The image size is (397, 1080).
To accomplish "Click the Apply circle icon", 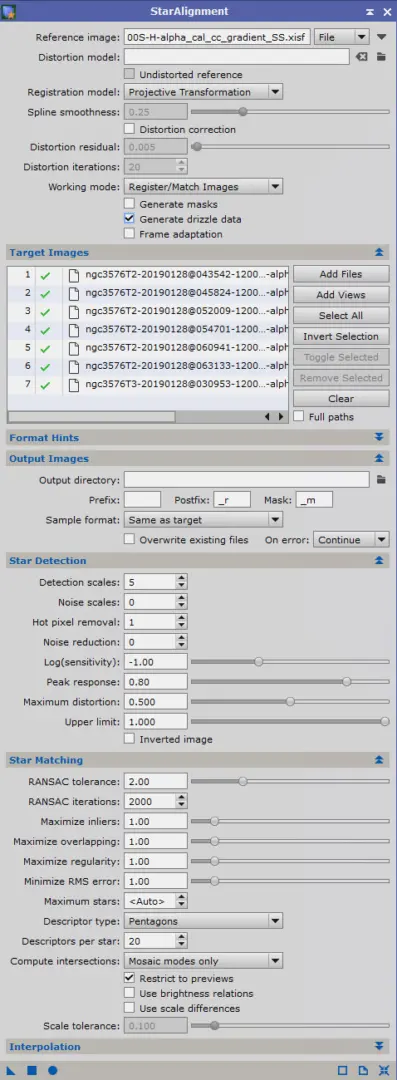I will (52, 1070).
